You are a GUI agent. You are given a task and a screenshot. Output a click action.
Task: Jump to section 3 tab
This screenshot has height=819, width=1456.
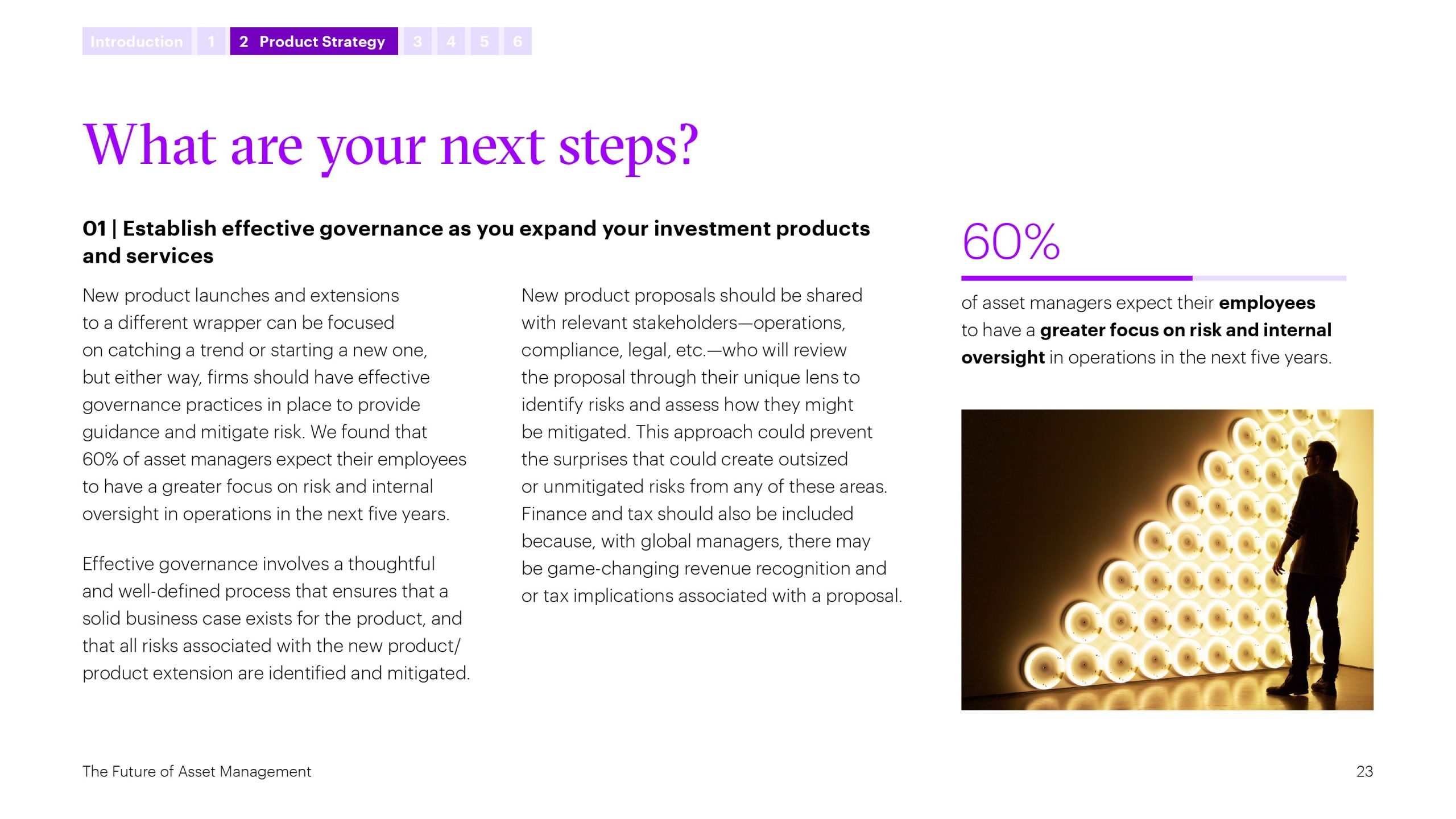417,42
